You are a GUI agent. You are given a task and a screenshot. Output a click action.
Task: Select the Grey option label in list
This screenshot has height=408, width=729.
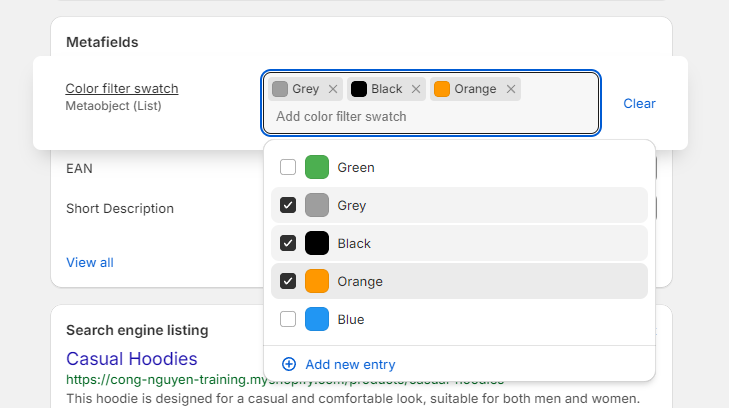click(x=352, y=205)
